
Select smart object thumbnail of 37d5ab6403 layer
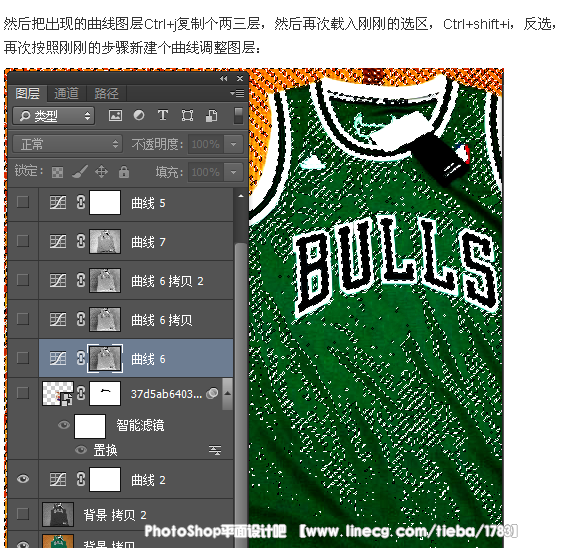pos(58,393)
